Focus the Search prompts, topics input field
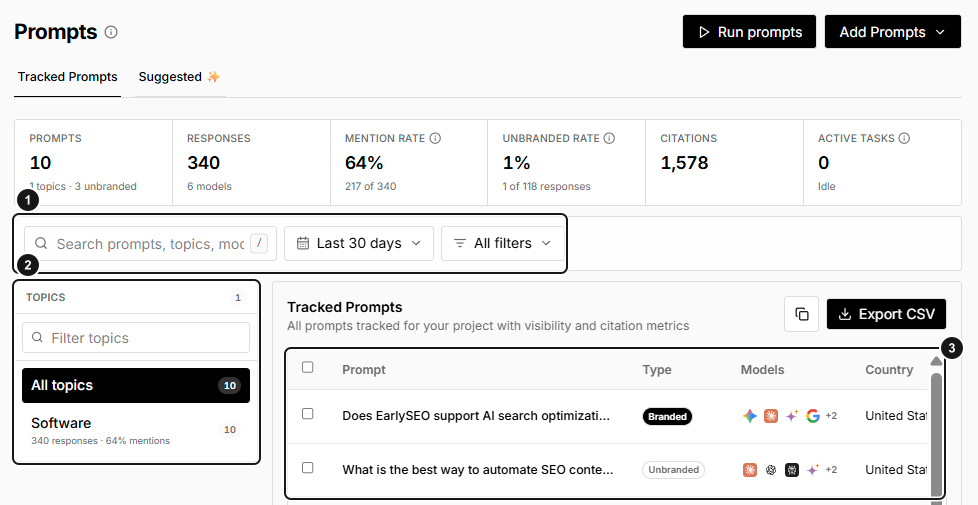978x505 pixels. (x=150, y=243)
